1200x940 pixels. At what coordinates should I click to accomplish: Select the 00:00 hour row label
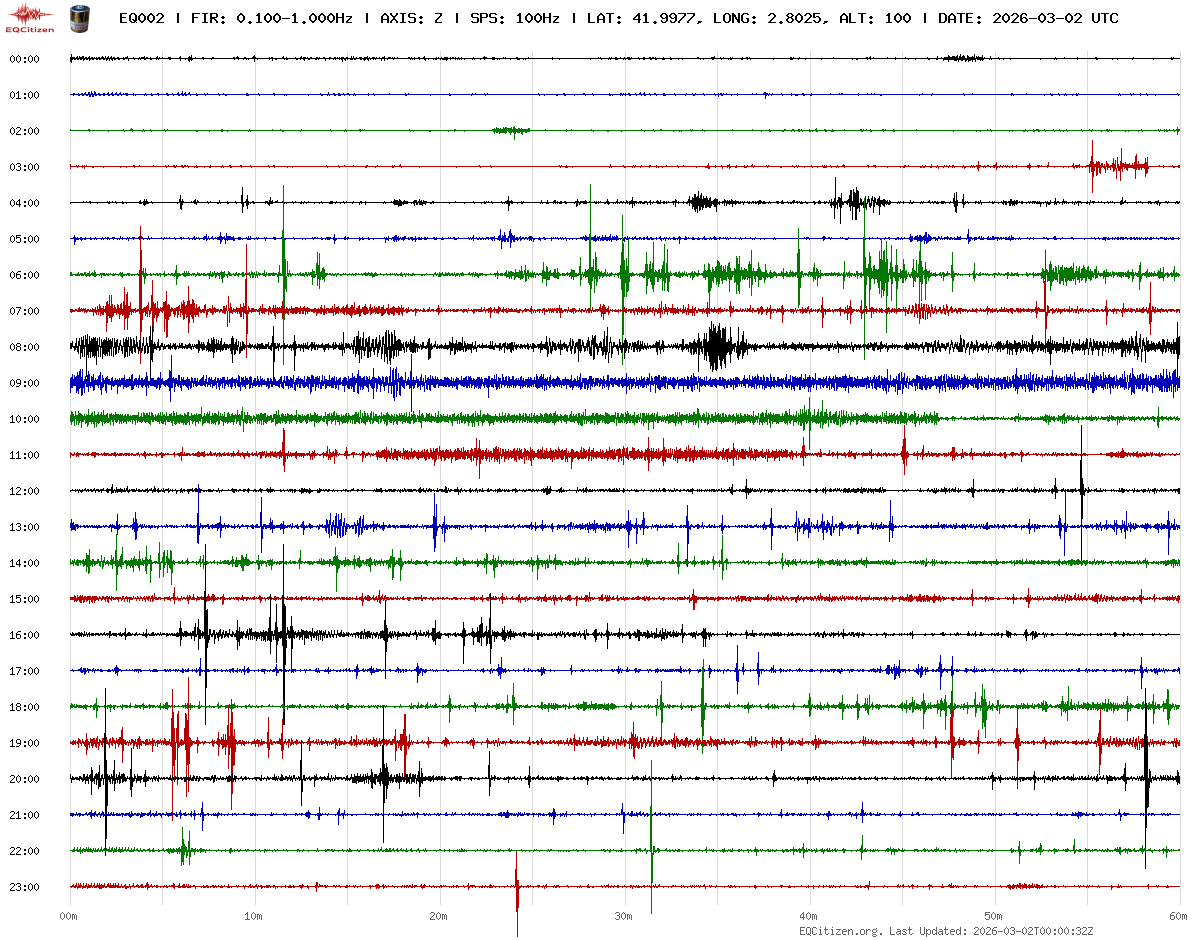[24, 59]
